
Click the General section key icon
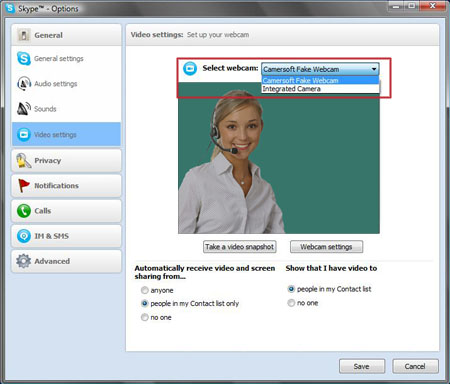tap(24, 35)
